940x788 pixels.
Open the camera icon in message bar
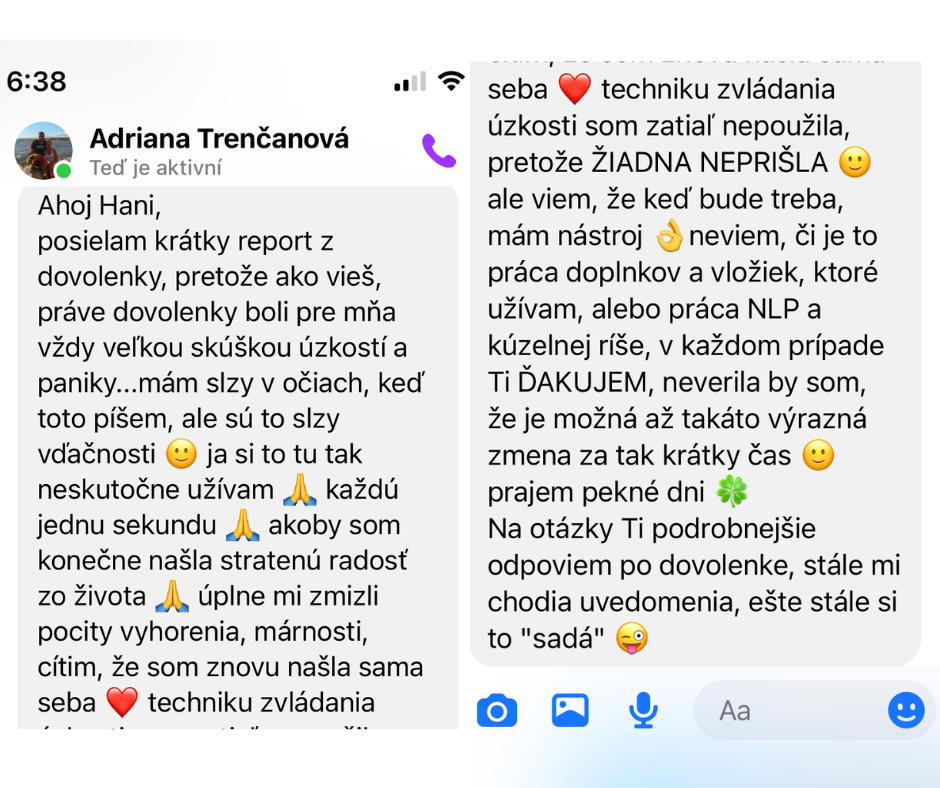click(x=497, y=711)
